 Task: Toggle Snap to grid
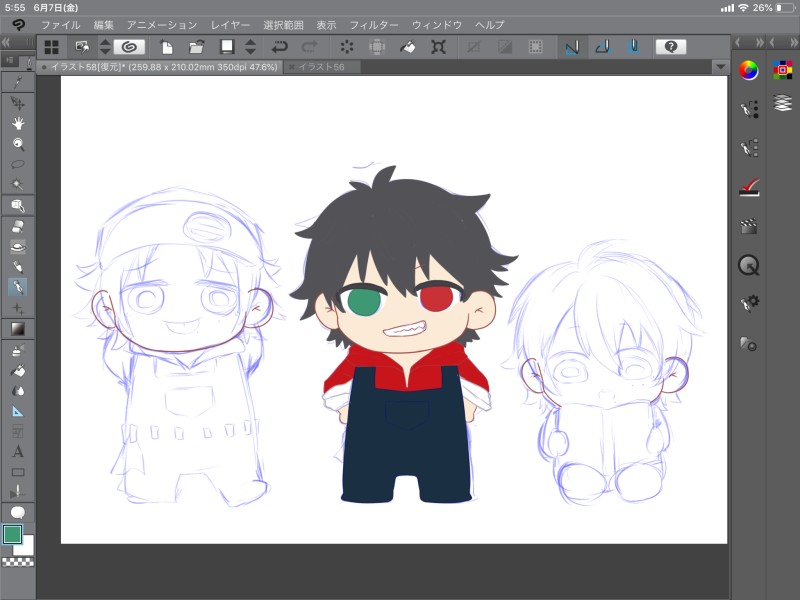point(633,47)
